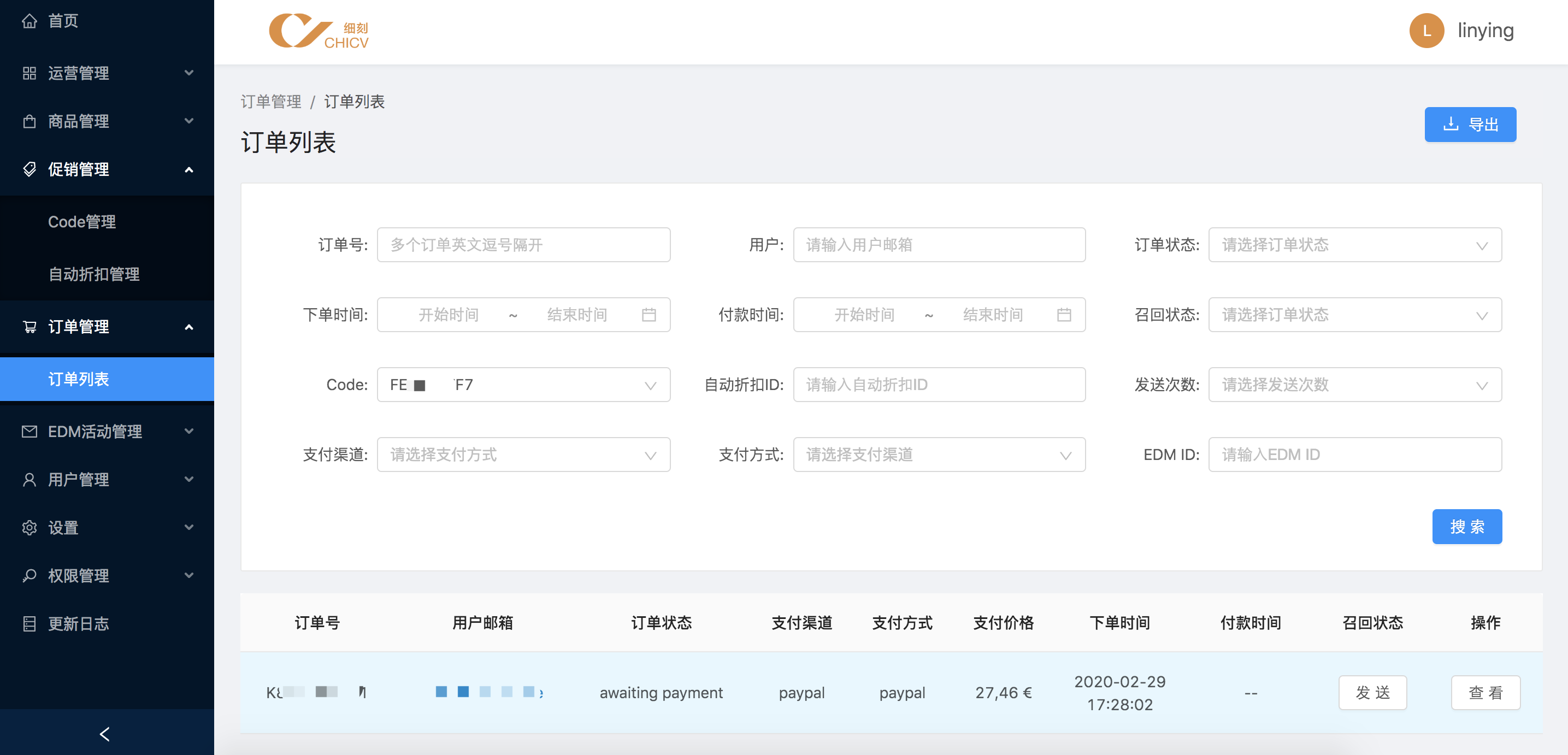The image size is (1568, 755).
Task: Click the 用户邮箱 column header
Action: point(483,623)
